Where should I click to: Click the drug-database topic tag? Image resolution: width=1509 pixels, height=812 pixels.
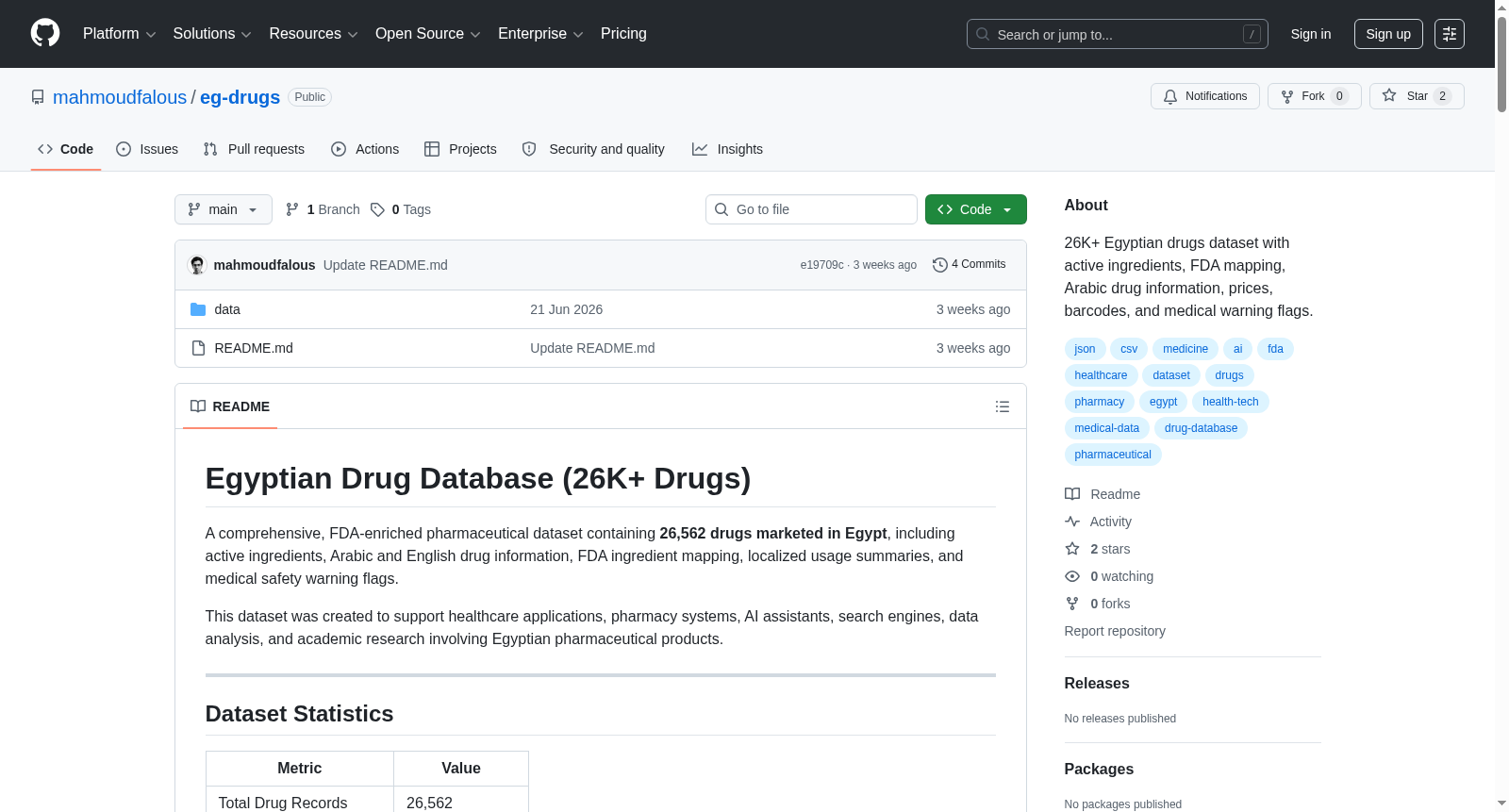(x=1201, y=428)
